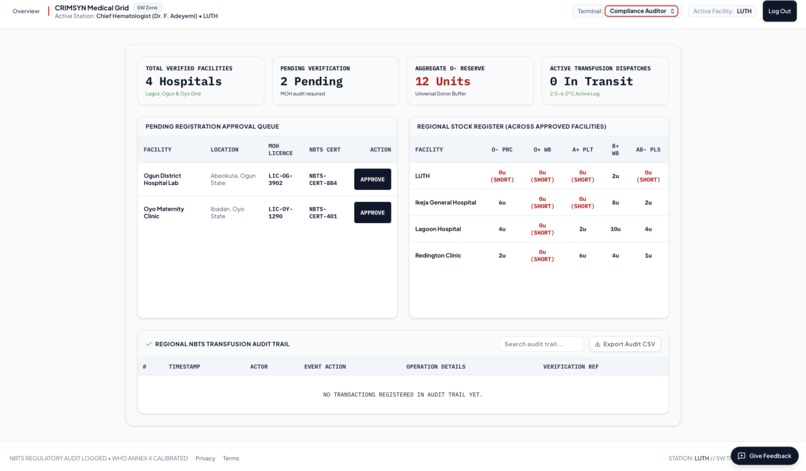Select the Total Verified Facilities card

click(201, 81)
